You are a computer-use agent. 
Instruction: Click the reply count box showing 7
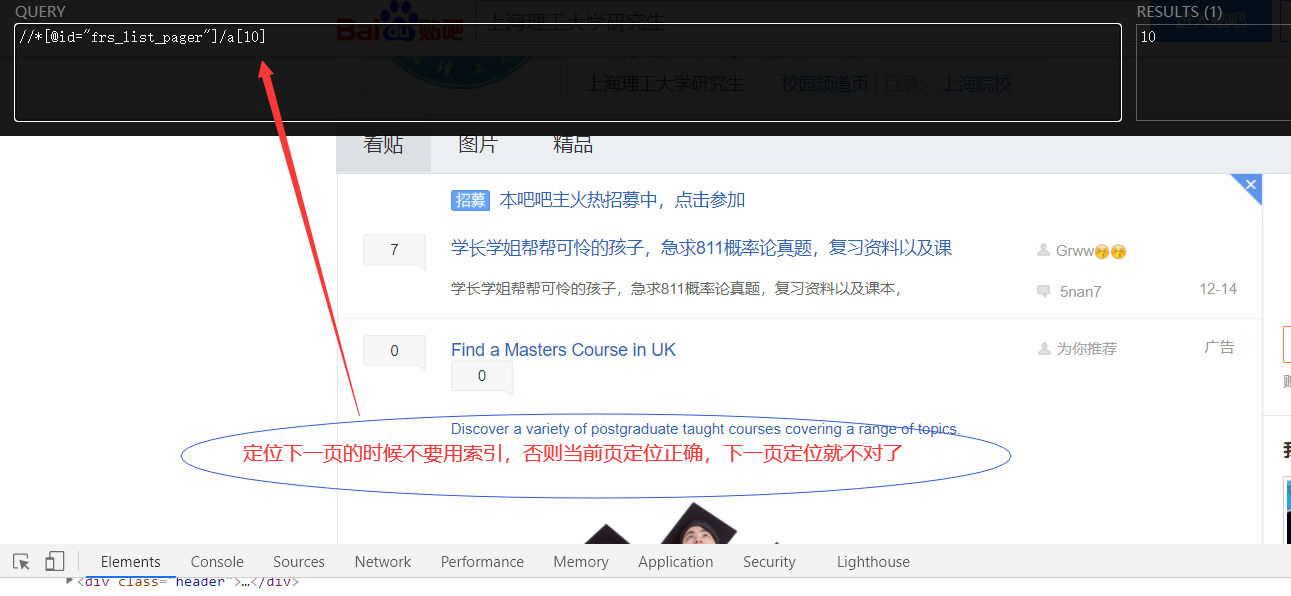click(x=394, y=250)
